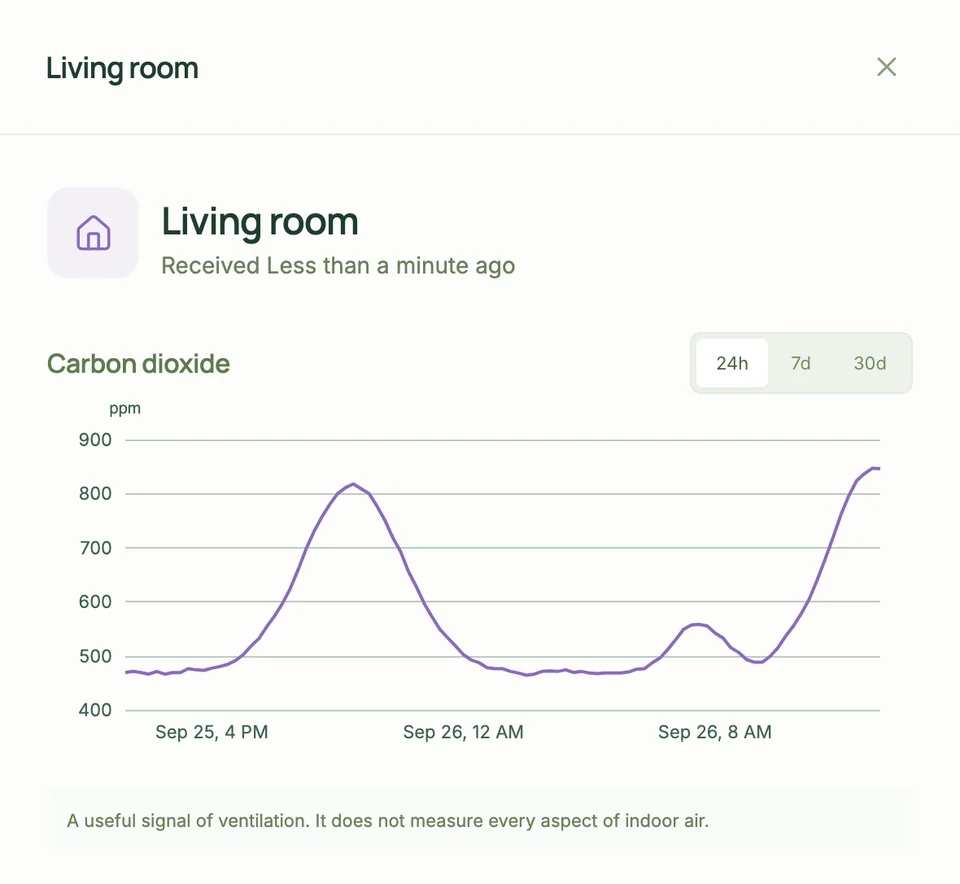Switch to the 30d time range
Viewport: 960px width, 884px height.
click(869, 363)
